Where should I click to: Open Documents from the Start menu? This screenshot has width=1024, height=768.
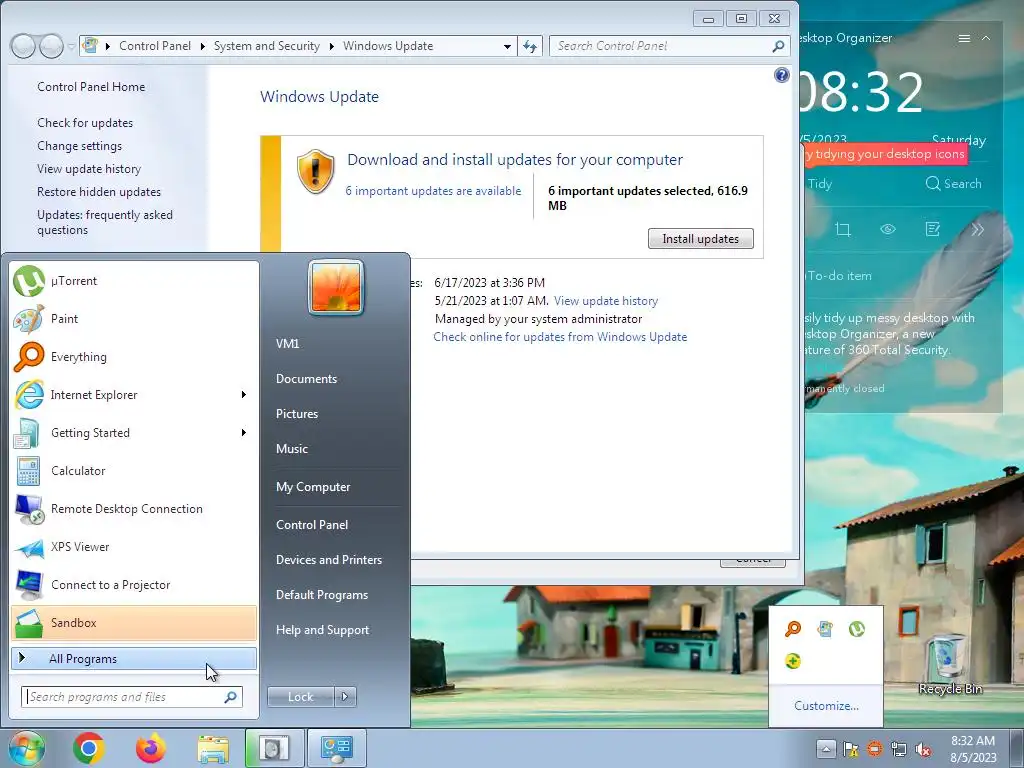(306, 379)
